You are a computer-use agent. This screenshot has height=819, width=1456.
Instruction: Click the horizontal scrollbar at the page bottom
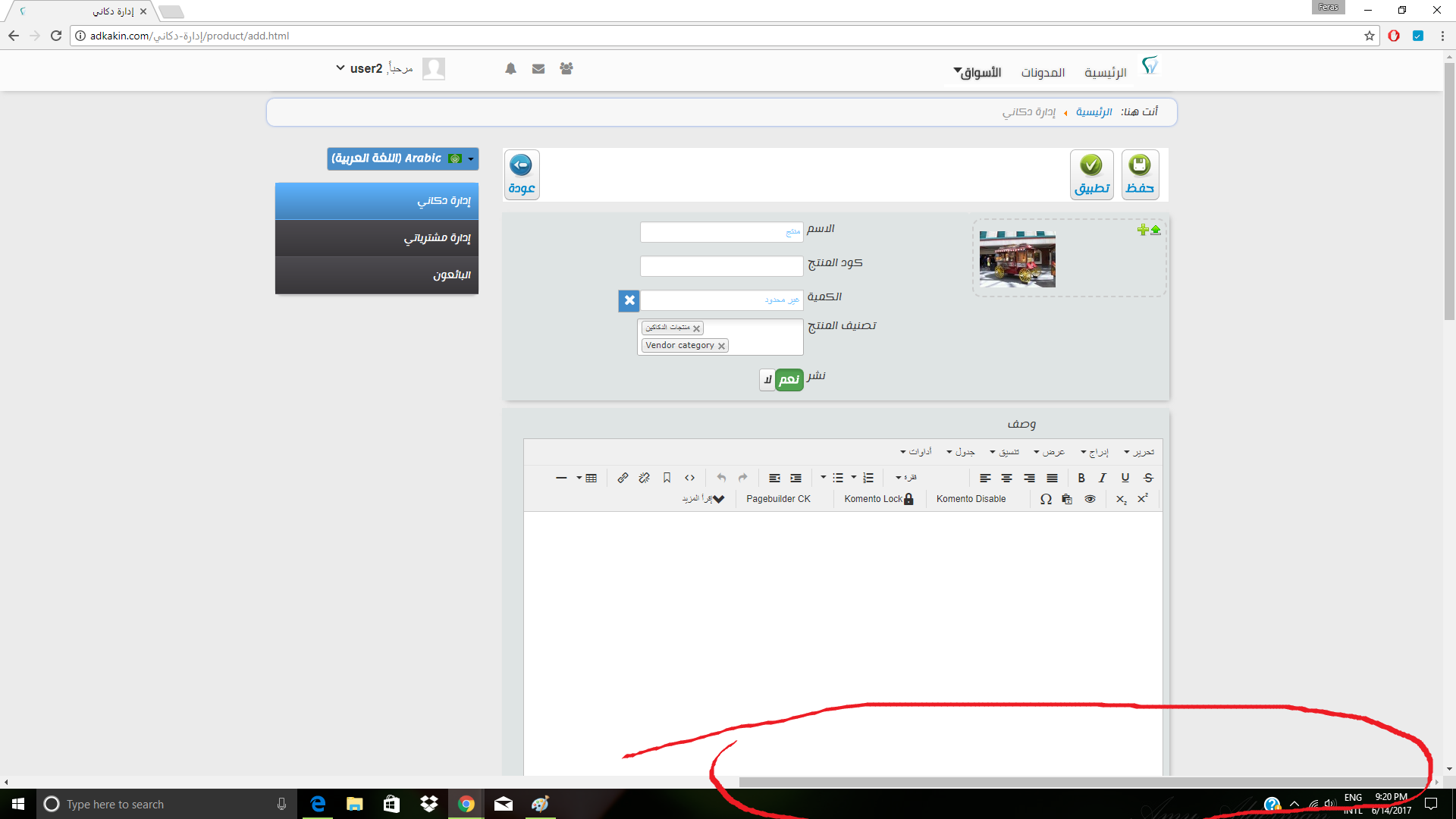pos(1083,782)
